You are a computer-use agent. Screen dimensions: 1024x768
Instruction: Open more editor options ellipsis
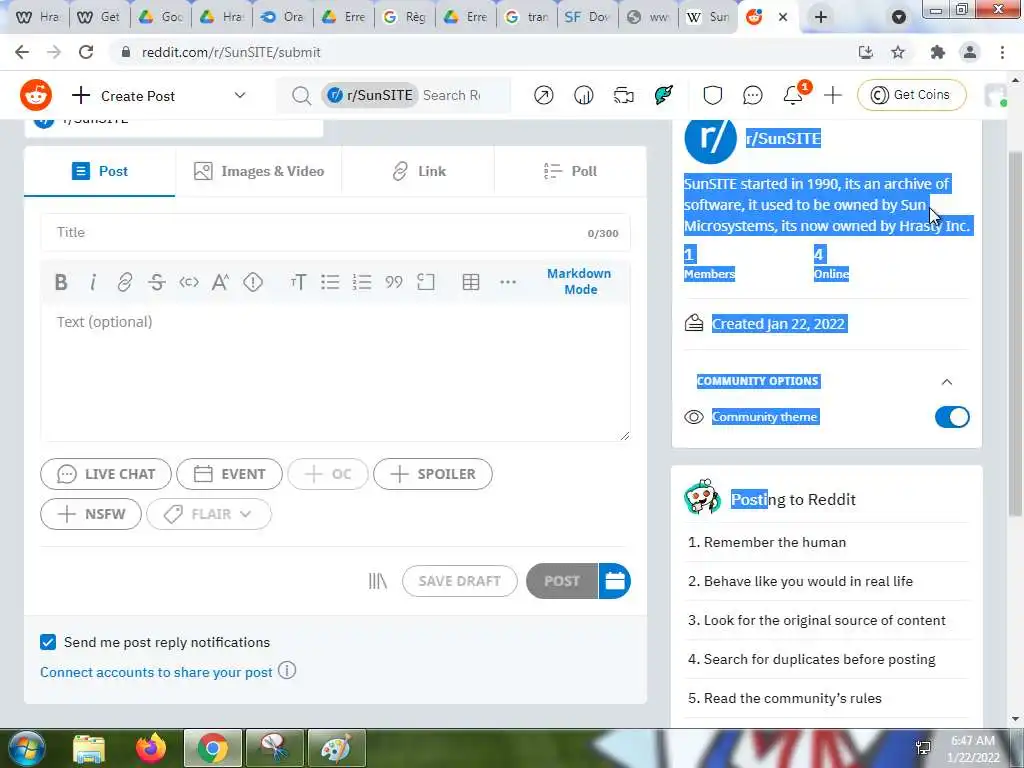point(508,282)
